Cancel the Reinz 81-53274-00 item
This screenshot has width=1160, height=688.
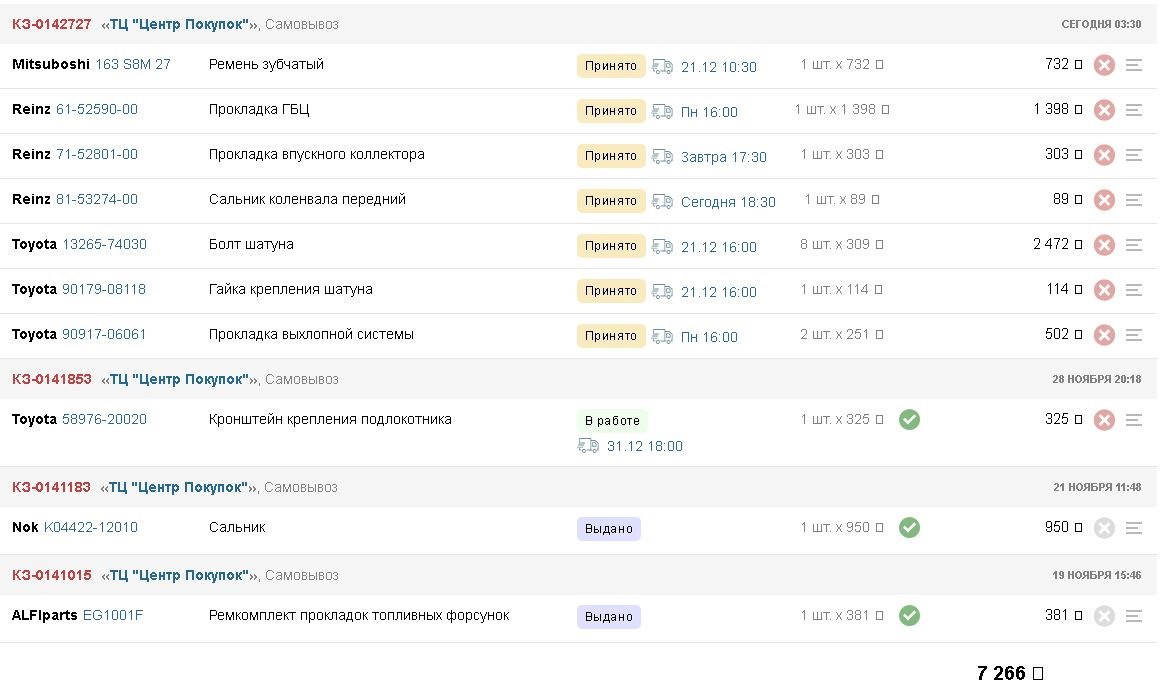pos(1104,200)
